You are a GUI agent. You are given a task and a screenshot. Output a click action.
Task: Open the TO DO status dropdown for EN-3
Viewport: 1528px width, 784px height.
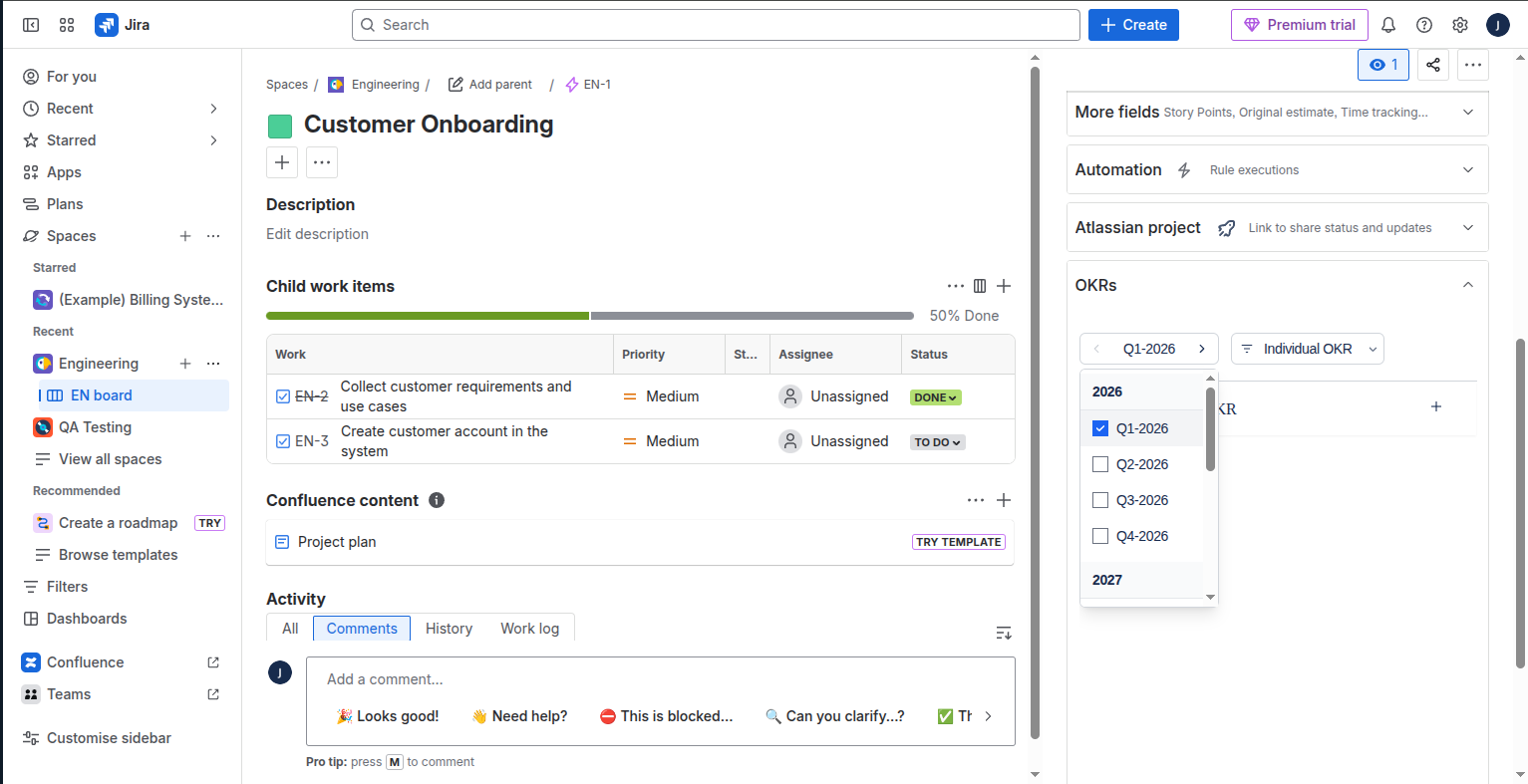point(938,442)
